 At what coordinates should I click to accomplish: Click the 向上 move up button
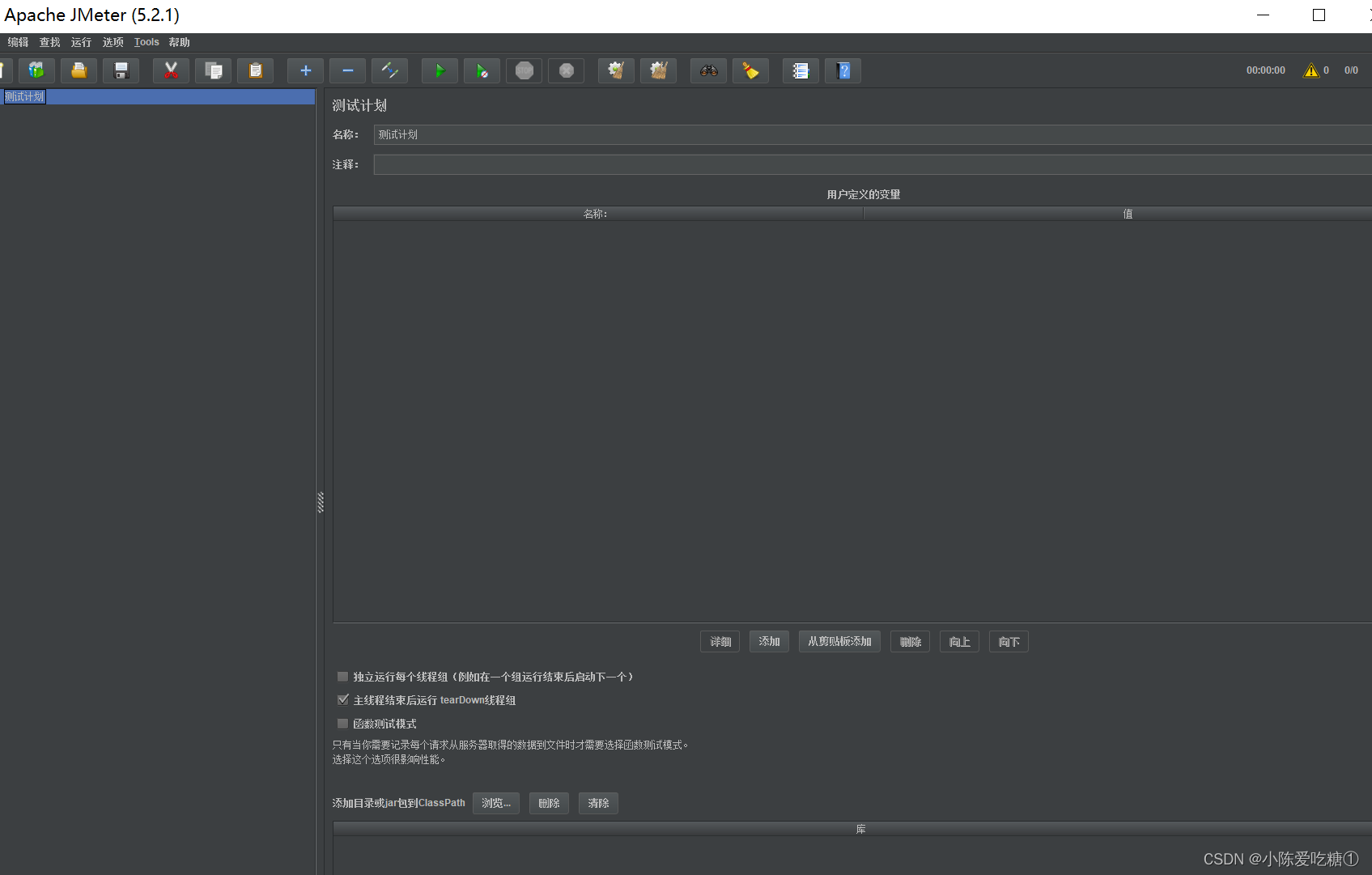tap(959, 642)
